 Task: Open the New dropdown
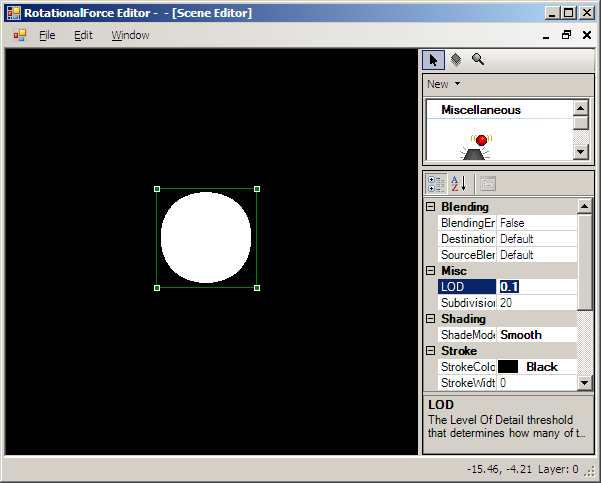(443, 84)
